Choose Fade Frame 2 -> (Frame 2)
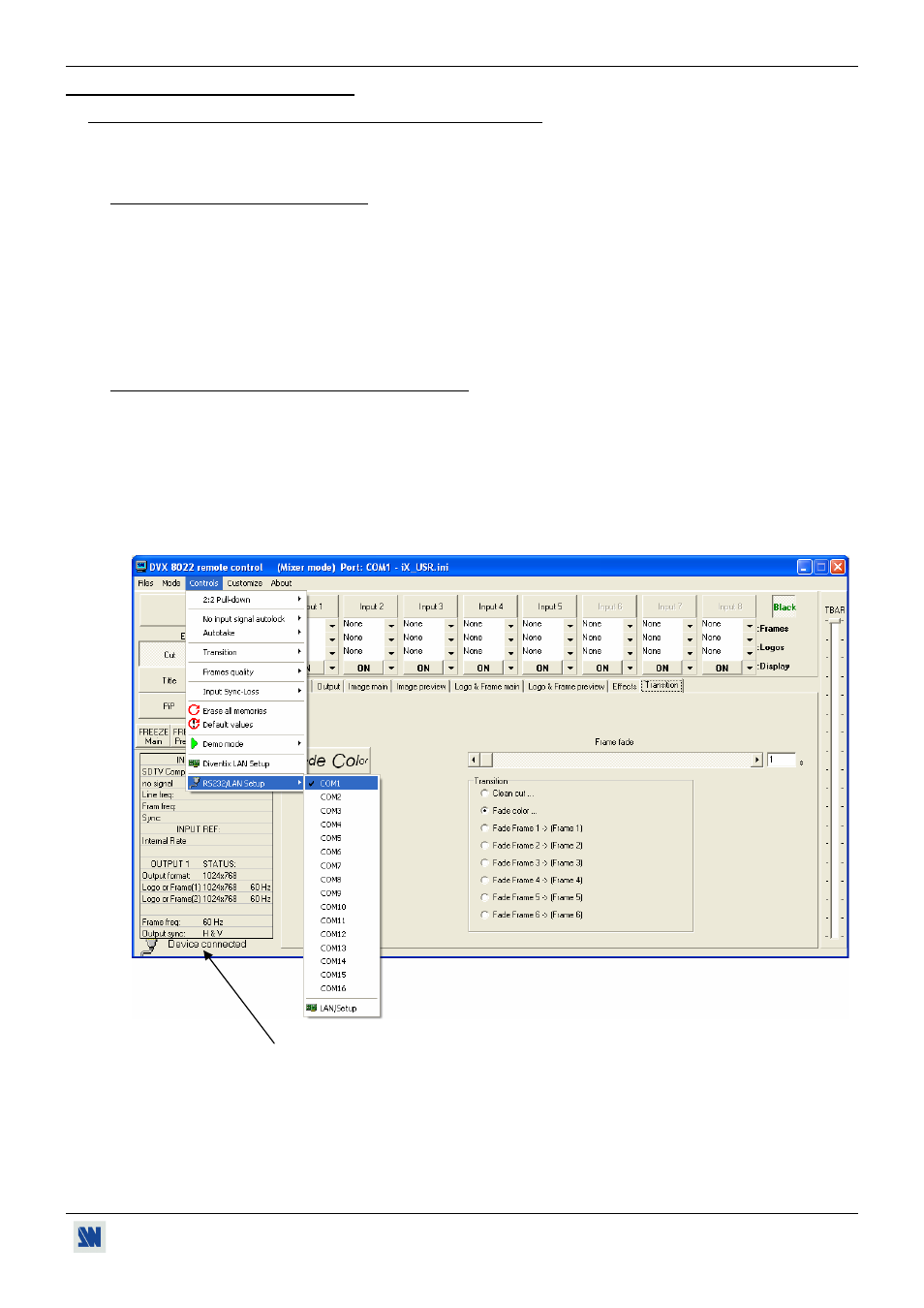 pyautogui.click(x=484, y=846)
